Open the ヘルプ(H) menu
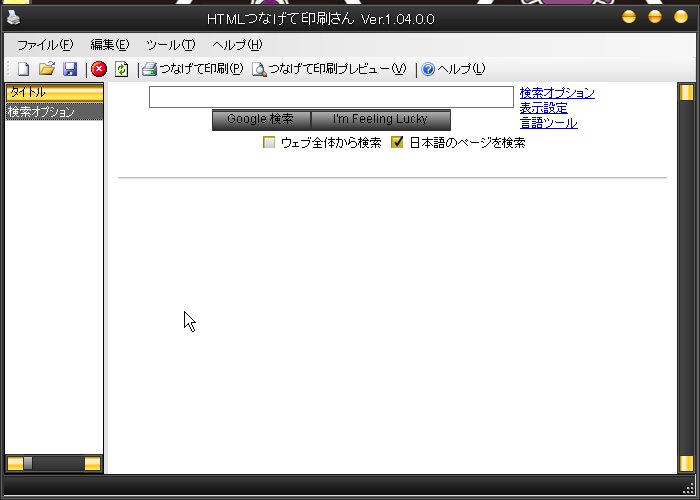700x500 pixels. [237, 45]
